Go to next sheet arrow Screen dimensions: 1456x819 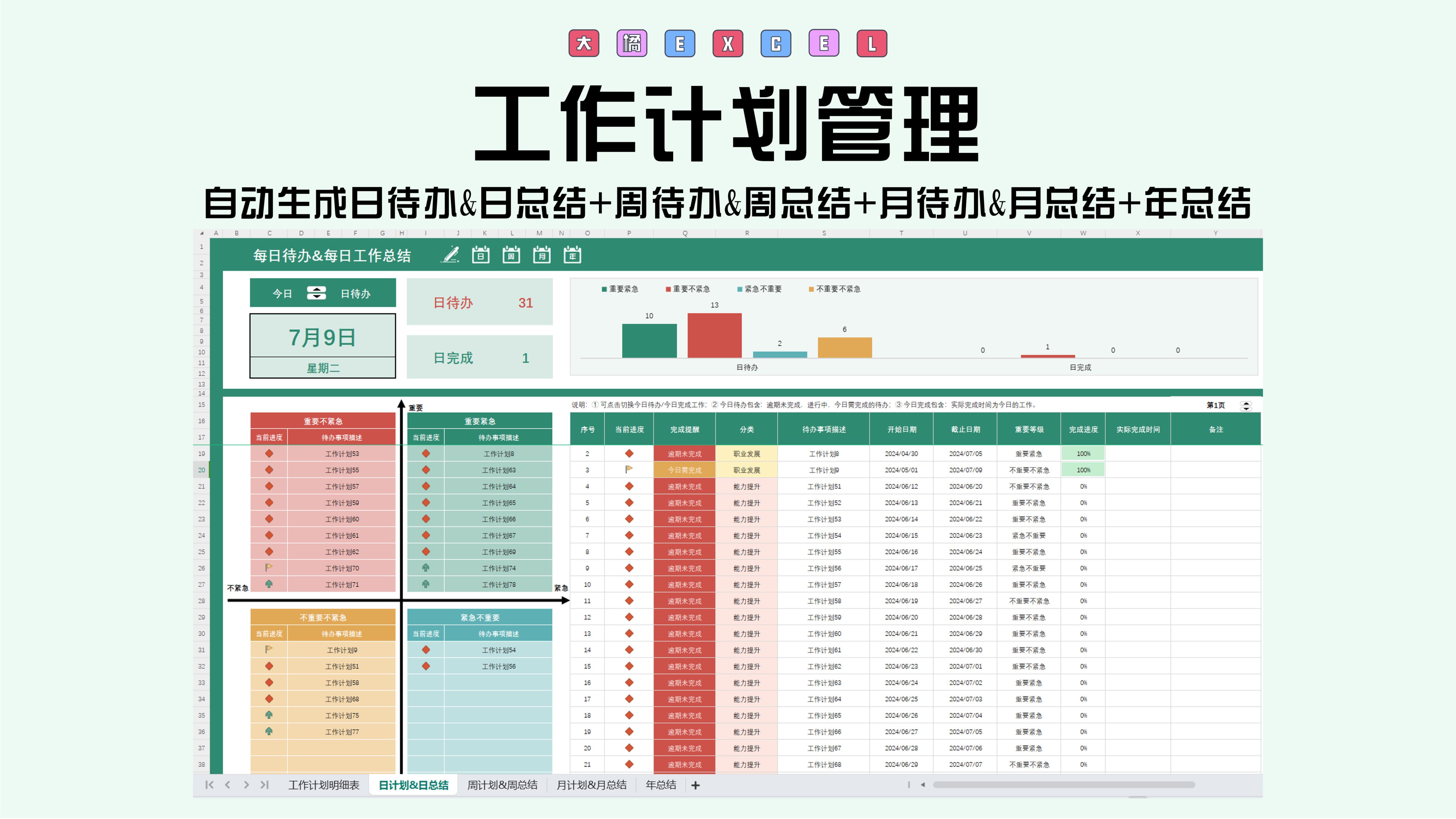tap(246, 785)
